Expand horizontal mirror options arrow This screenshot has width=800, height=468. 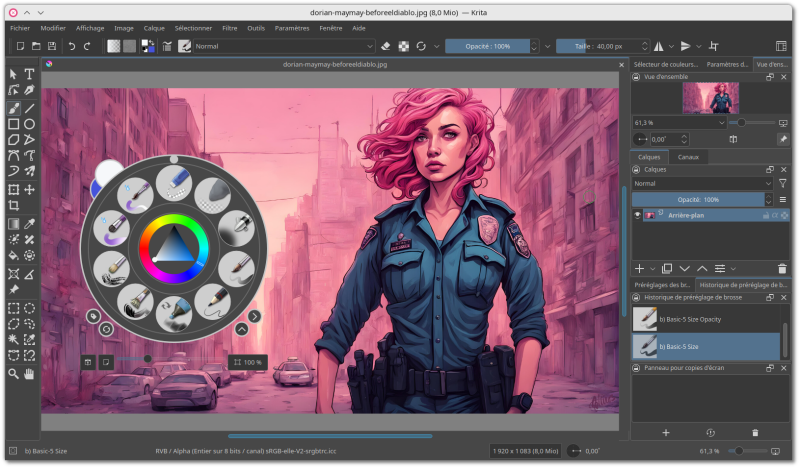coord(671,46)
